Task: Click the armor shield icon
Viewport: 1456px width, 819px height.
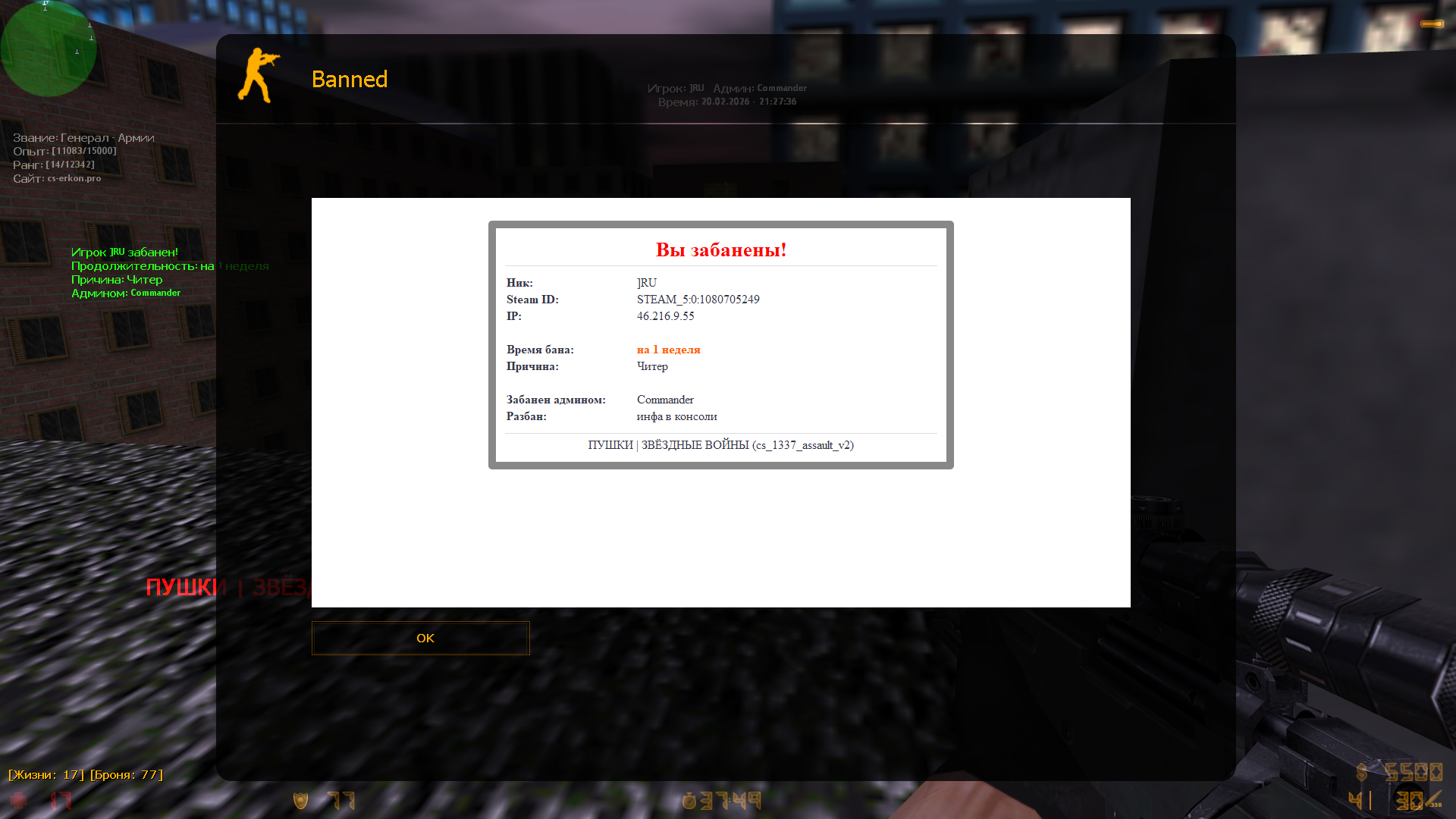Action: 301,800
